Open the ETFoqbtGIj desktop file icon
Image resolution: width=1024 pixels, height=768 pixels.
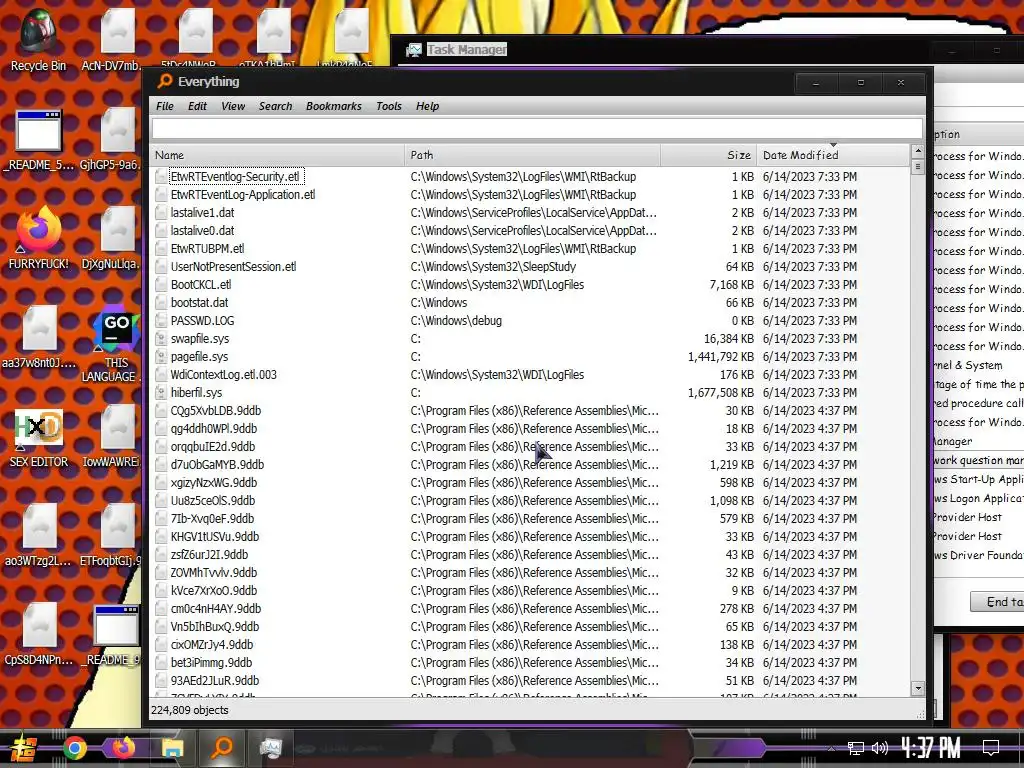point(112,536)
